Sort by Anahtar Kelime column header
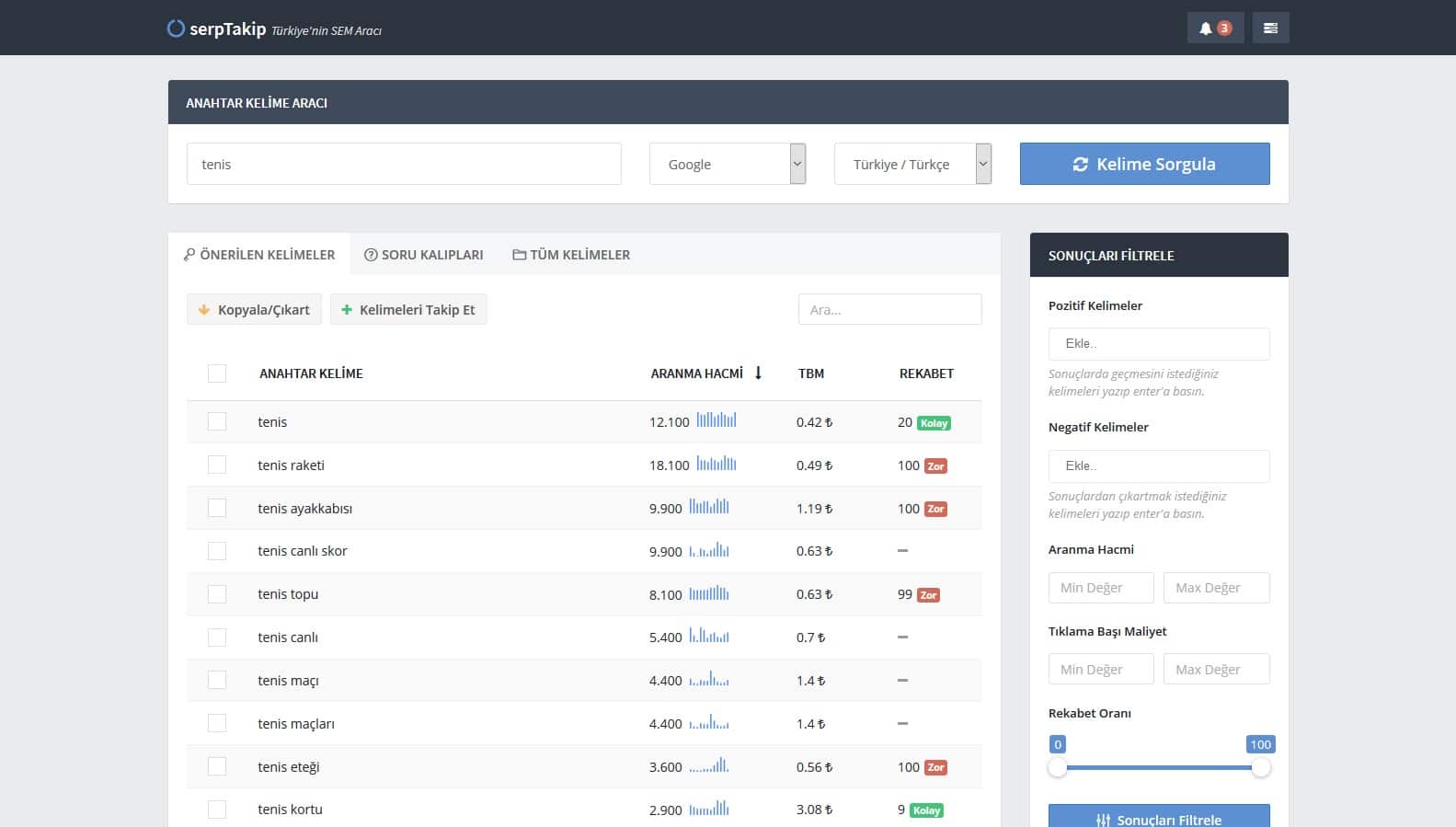The width and height of the screenshot is (1456, 827). [311, 373]
